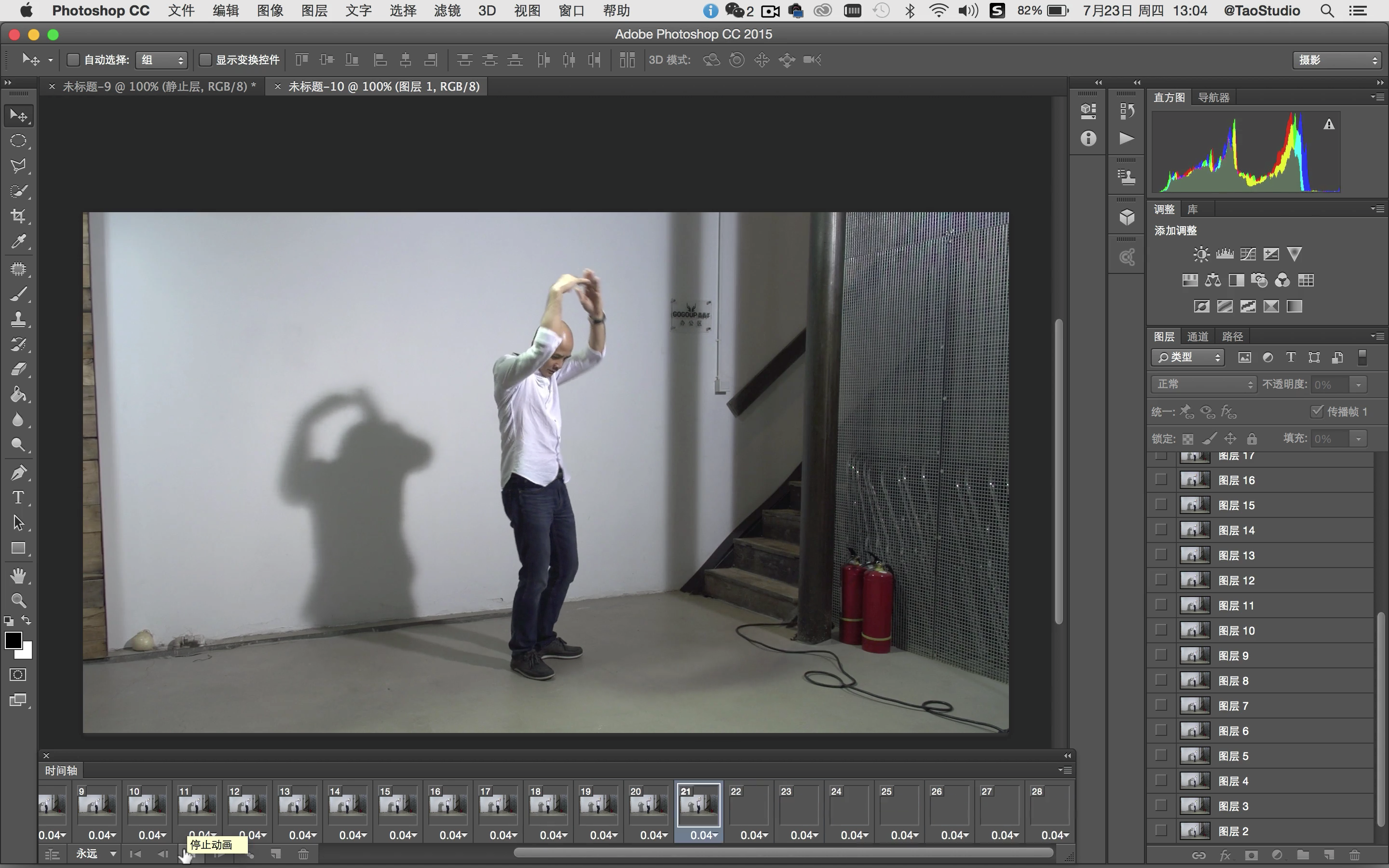The image size is (1389, 868).
Task: Switch to the 通道 tab
Action: click(x=1198, y=337)
